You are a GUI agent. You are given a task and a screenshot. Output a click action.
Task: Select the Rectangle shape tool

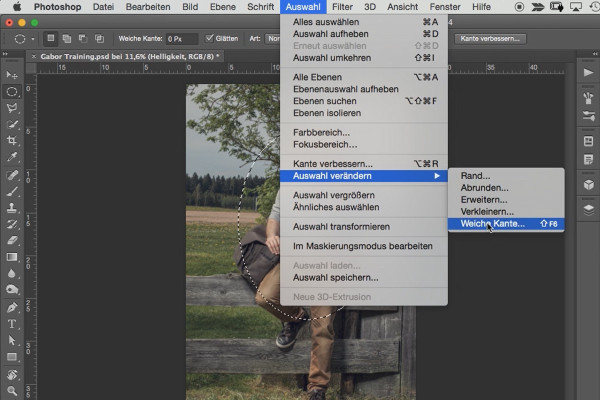(12, 357)
